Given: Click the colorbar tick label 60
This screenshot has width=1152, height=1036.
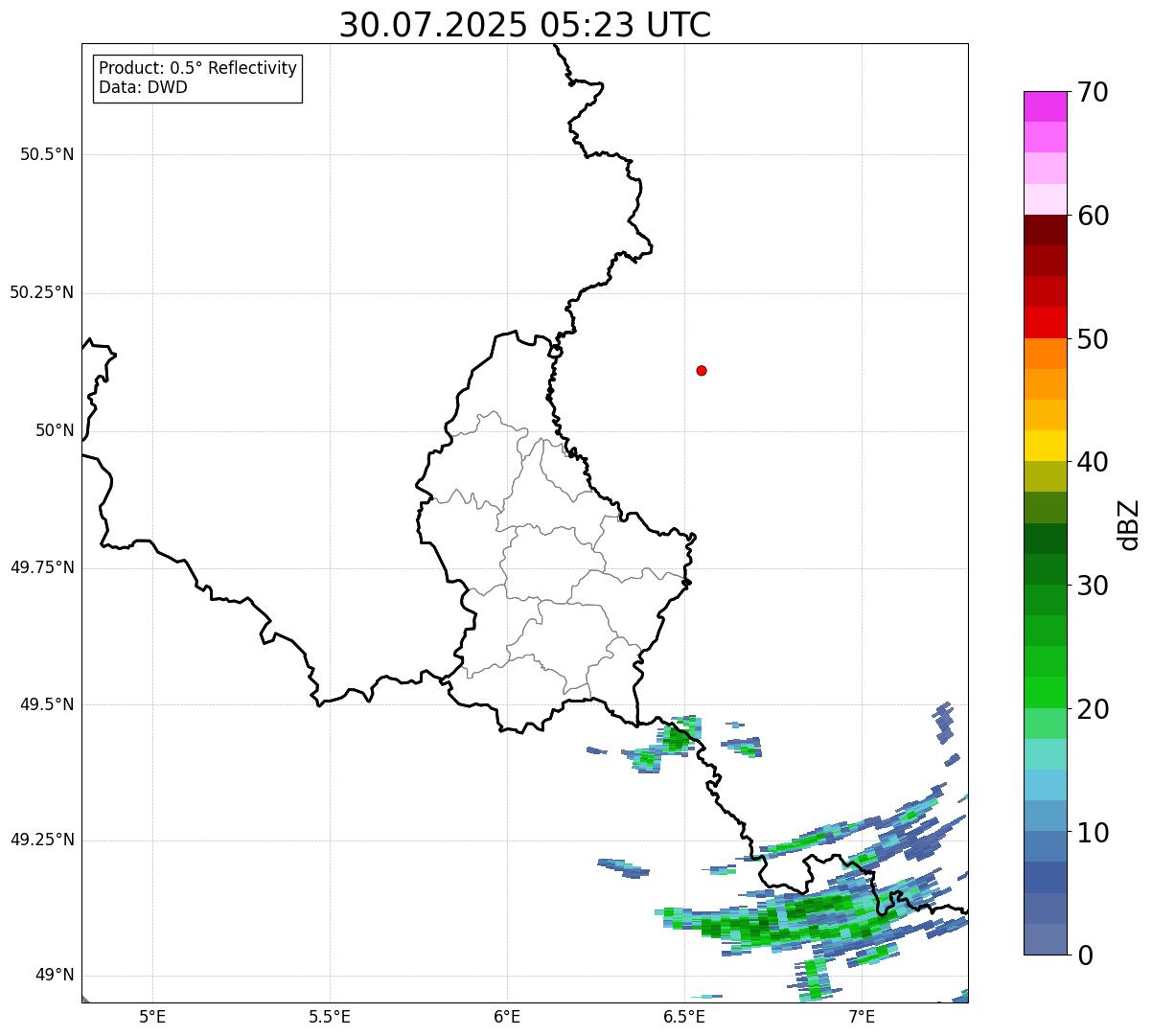Looking at the screenshot, I should 1092,216.
